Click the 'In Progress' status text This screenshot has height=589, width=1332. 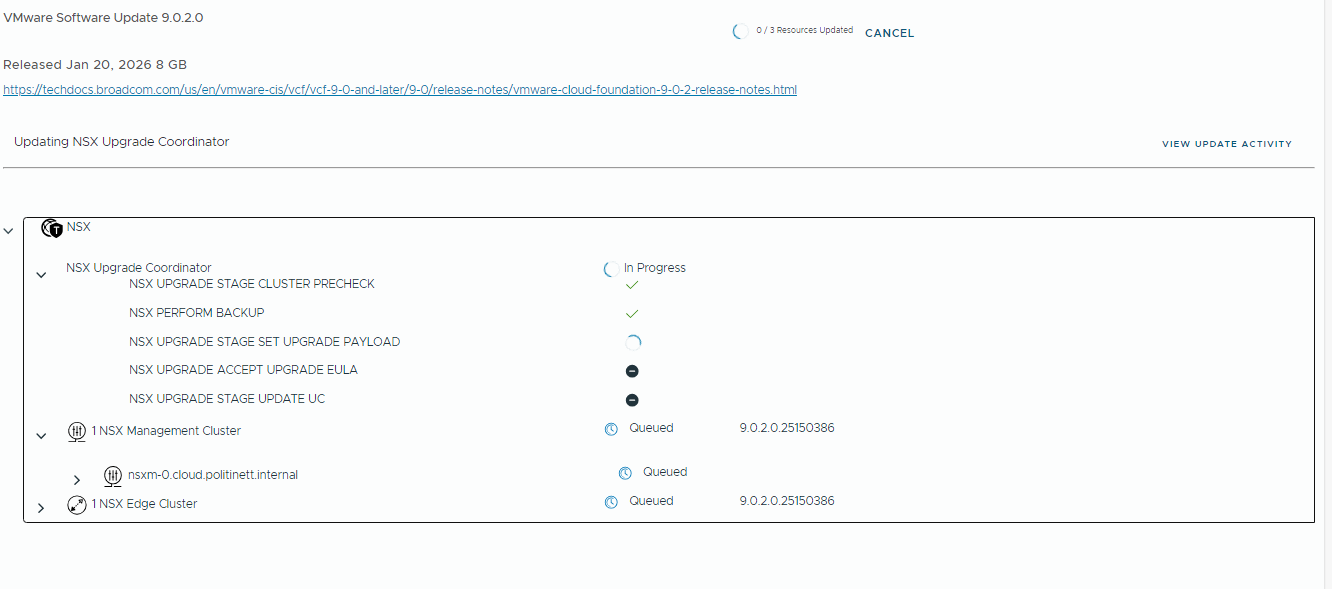click(655, 268)
